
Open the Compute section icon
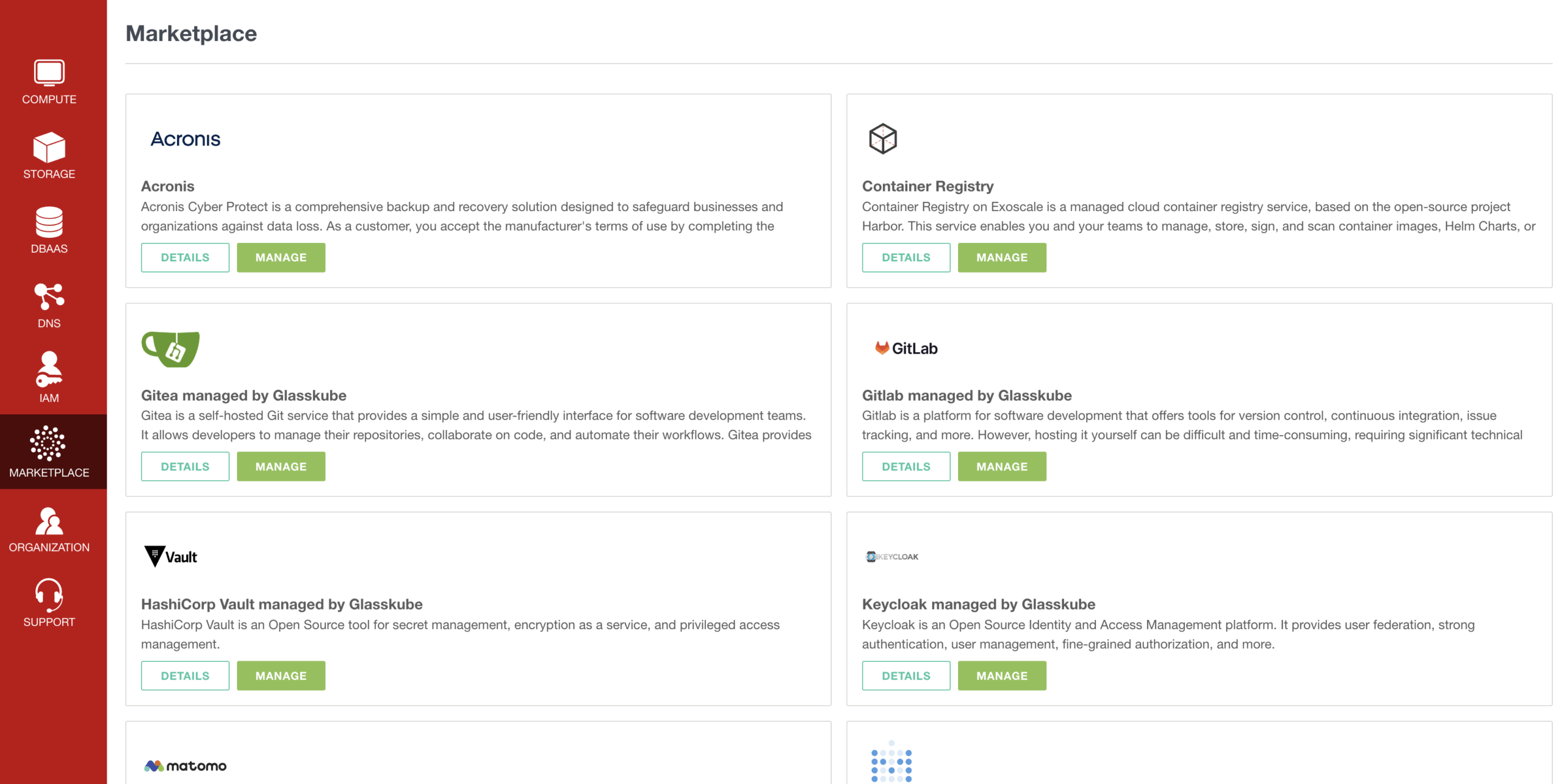[49, 73]
